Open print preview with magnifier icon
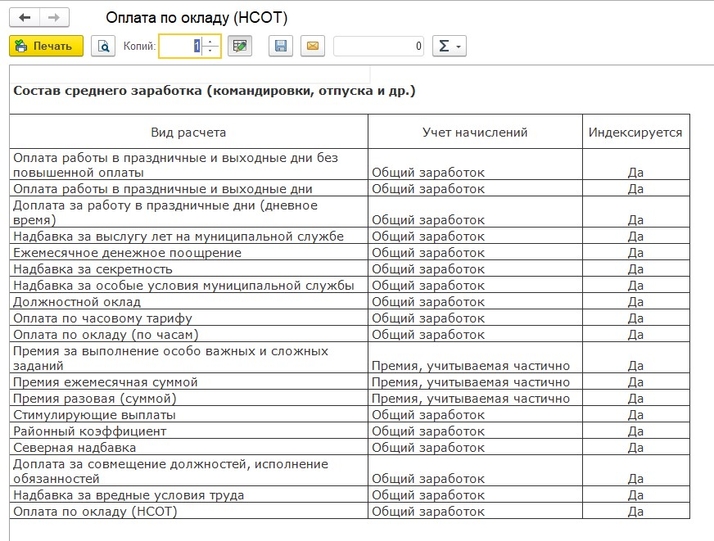 click(102, 46)
